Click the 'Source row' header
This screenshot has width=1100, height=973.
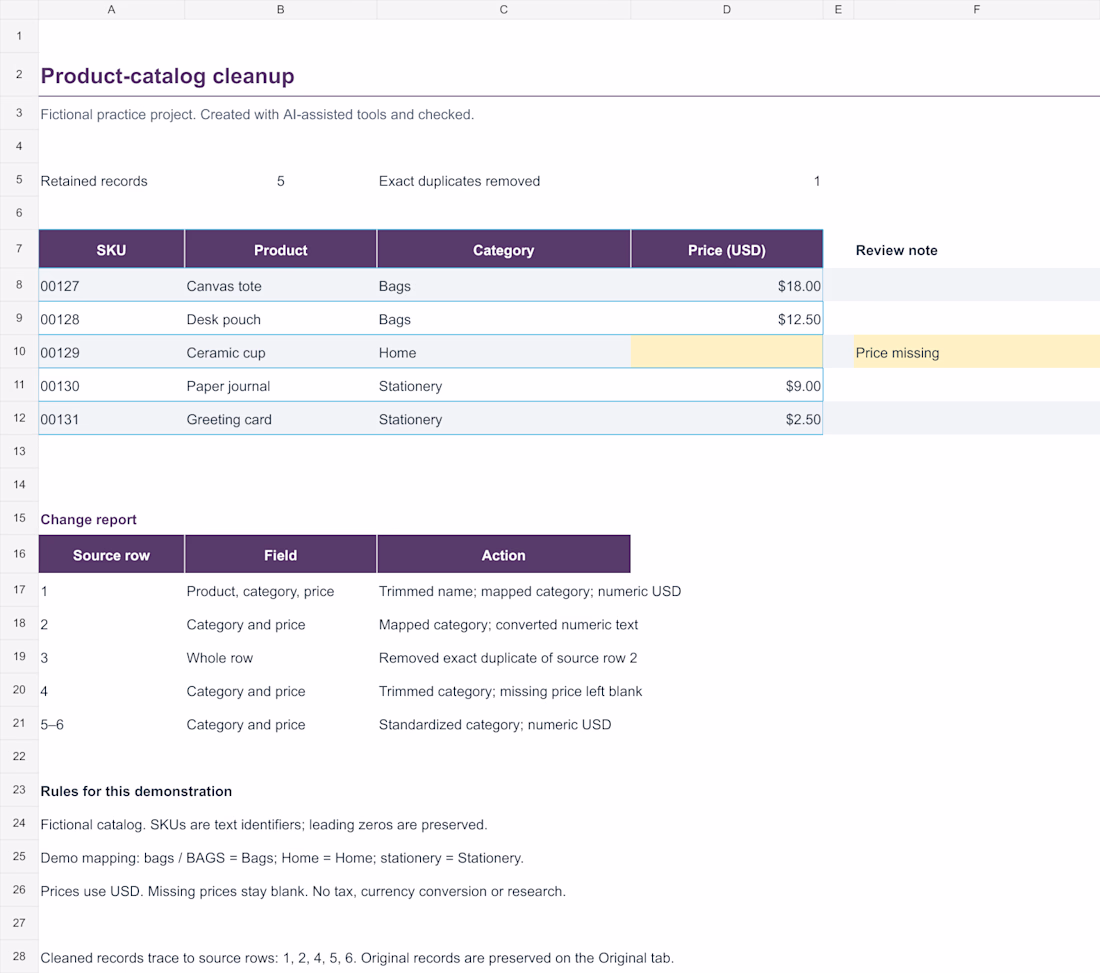(x=112, y=555)
